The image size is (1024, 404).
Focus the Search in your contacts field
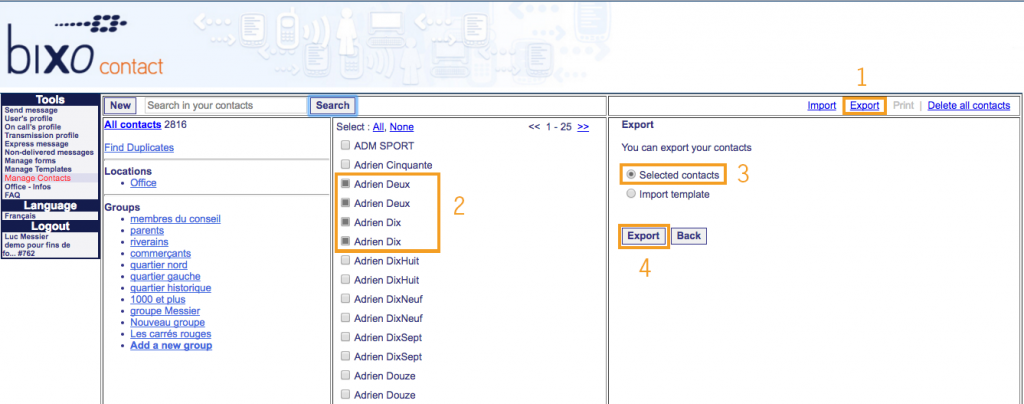(226, 105)
